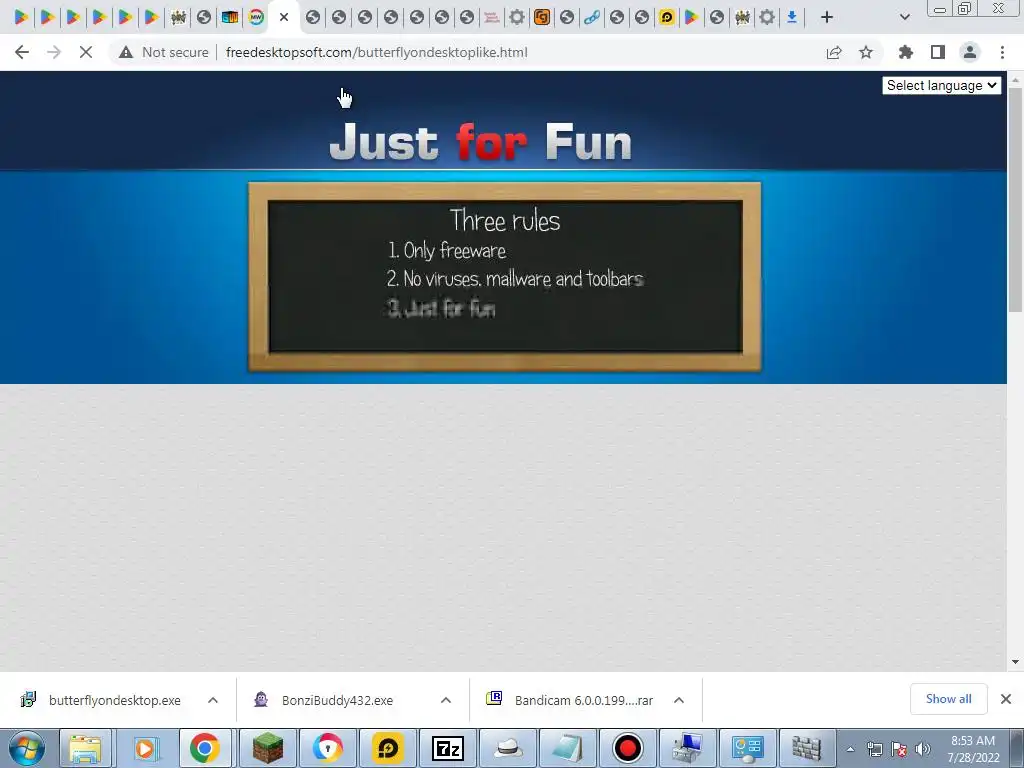Switch to the yellow LDPlayer icon tab

667,18
